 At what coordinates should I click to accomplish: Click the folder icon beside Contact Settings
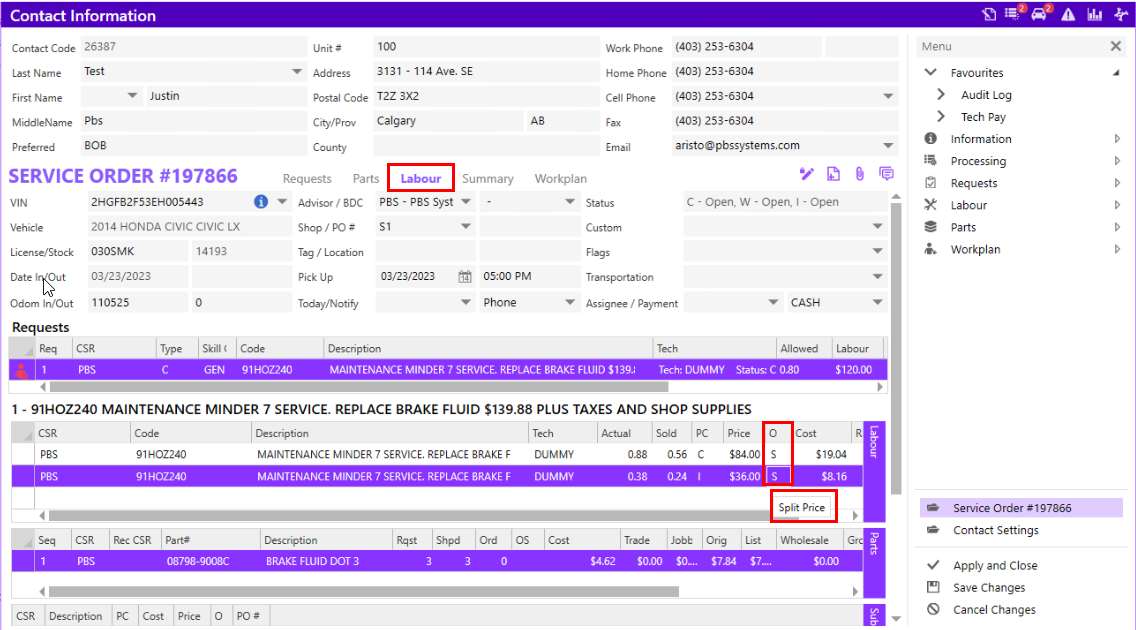pos(933,530)
